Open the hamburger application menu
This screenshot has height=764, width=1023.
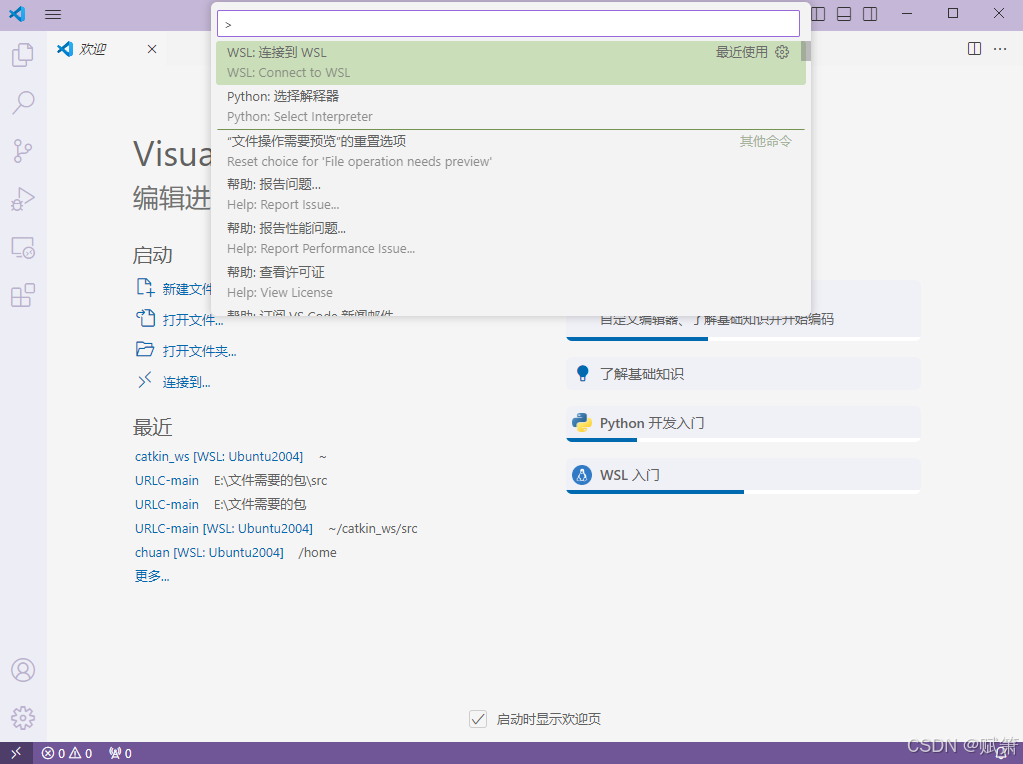click(x=53, y=14)
